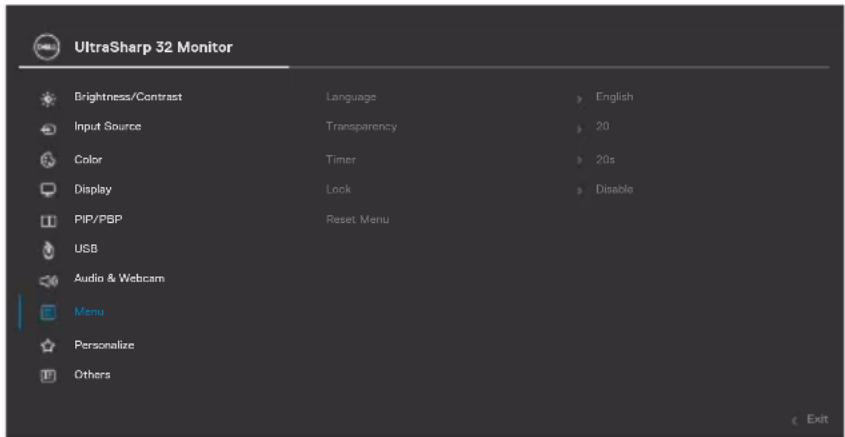The image size is (845, 437).
Task: Select the highlighted Menu entry
Action: point(89,312)
